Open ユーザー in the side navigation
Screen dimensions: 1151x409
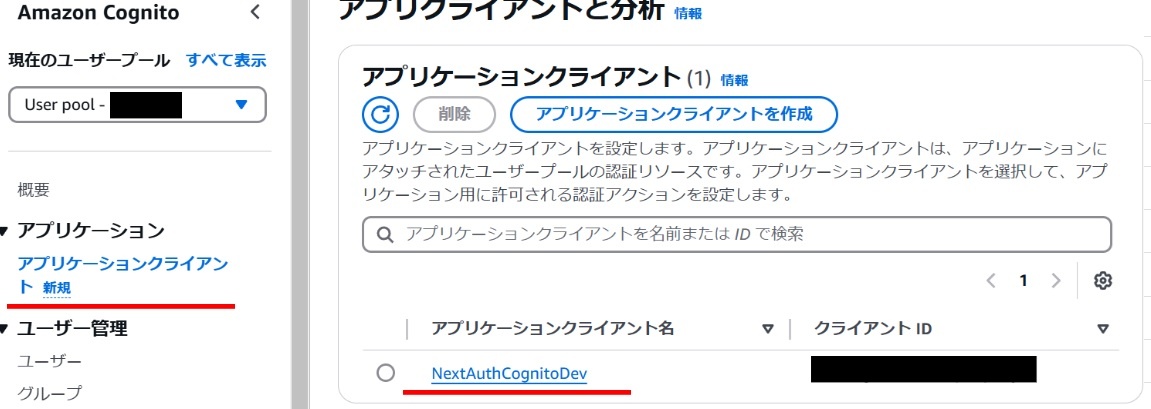click(x=50, y=361)
